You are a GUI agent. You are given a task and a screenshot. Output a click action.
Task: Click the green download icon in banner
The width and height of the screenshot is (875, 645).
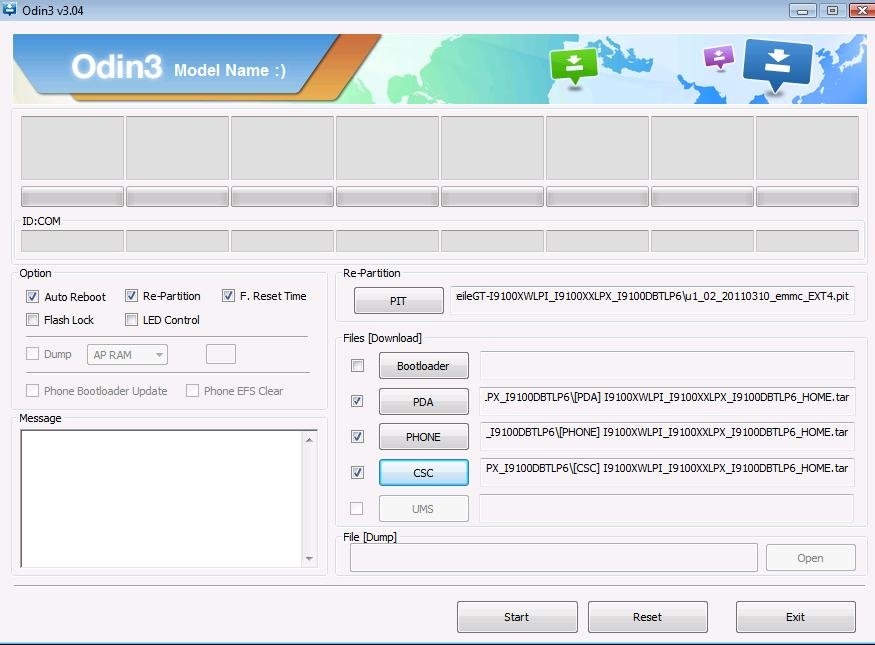(x=574, y=65)
